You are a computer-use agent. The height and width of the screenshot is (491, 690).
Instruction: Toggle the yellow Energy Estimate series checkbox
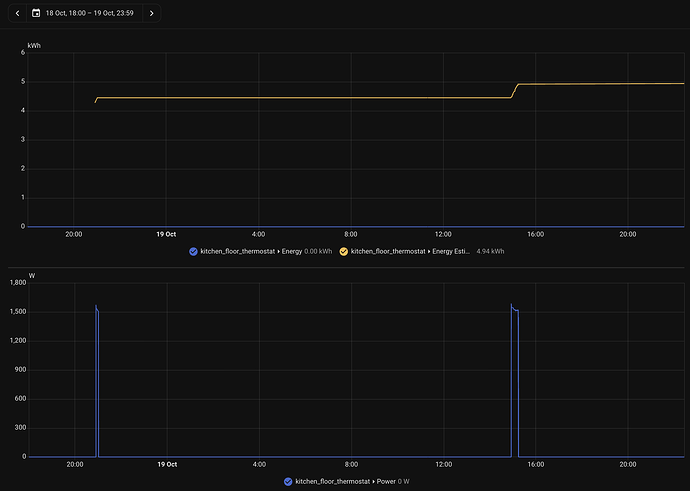(344, 252)
